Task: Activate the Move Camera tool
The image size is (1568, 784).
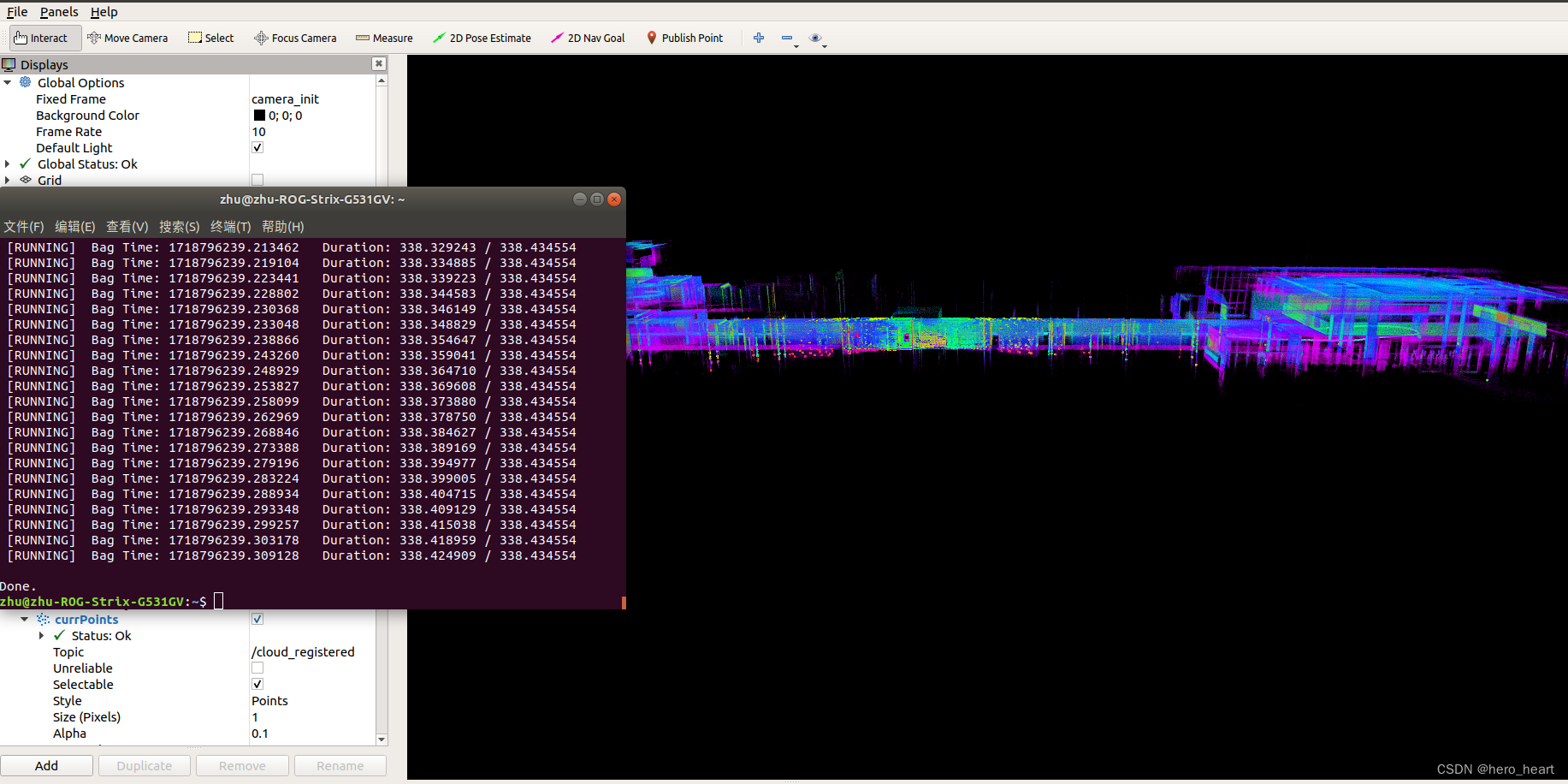Action: (127, 38)
